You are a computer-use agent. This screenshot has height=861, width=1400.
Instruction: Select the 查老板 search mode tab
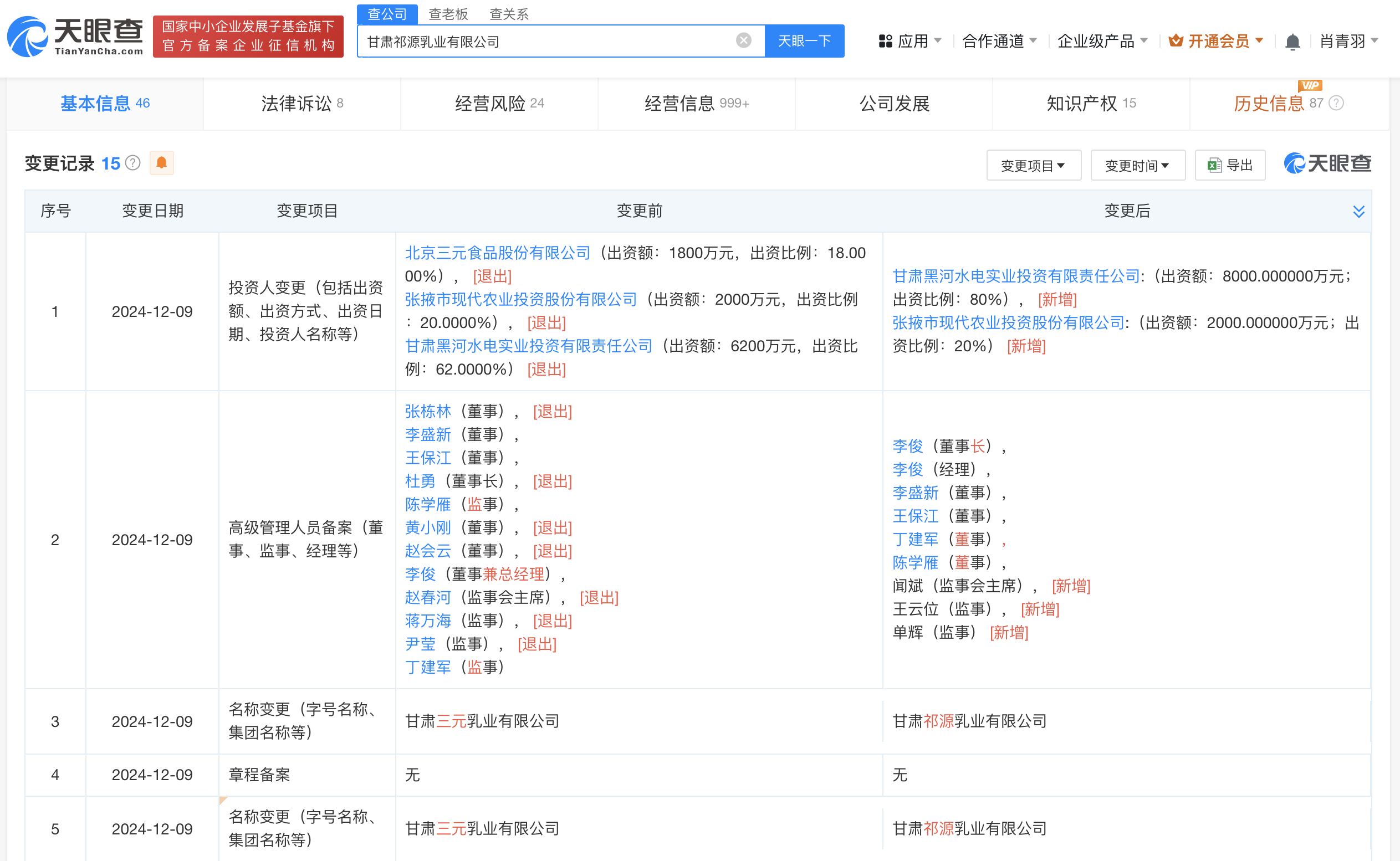coord(448,14)
